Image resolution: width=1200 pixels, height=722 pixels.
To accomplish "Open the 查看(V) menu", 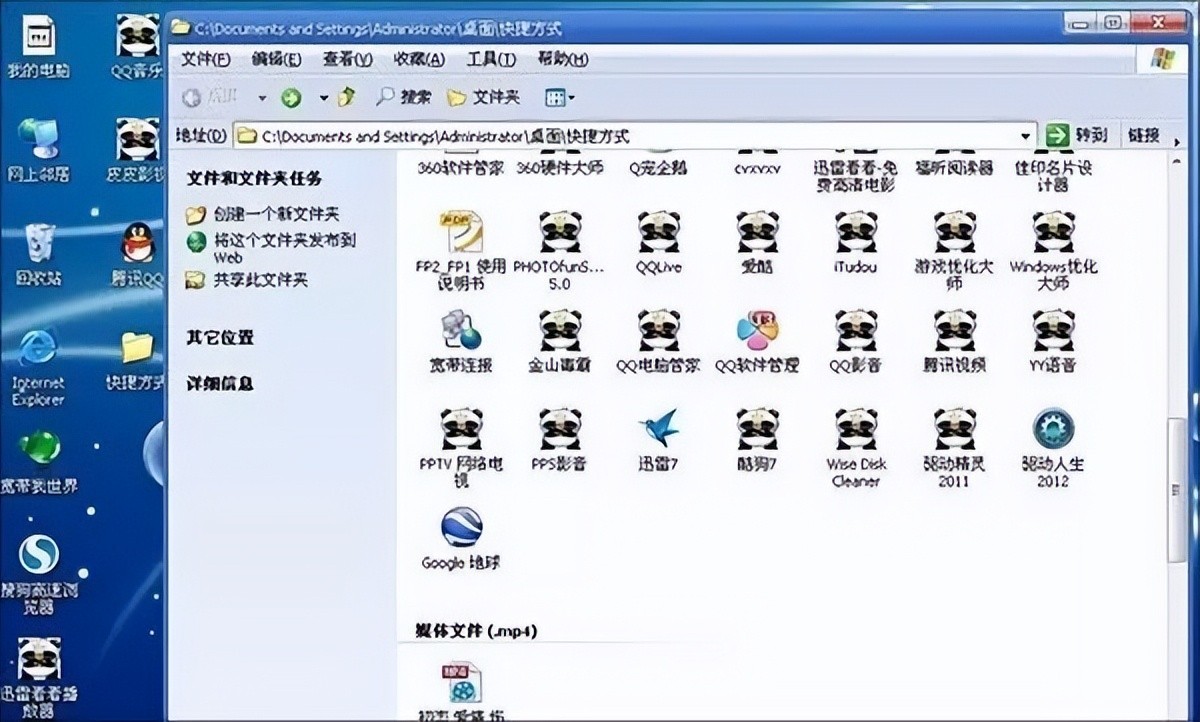I will tap(347, 59).
